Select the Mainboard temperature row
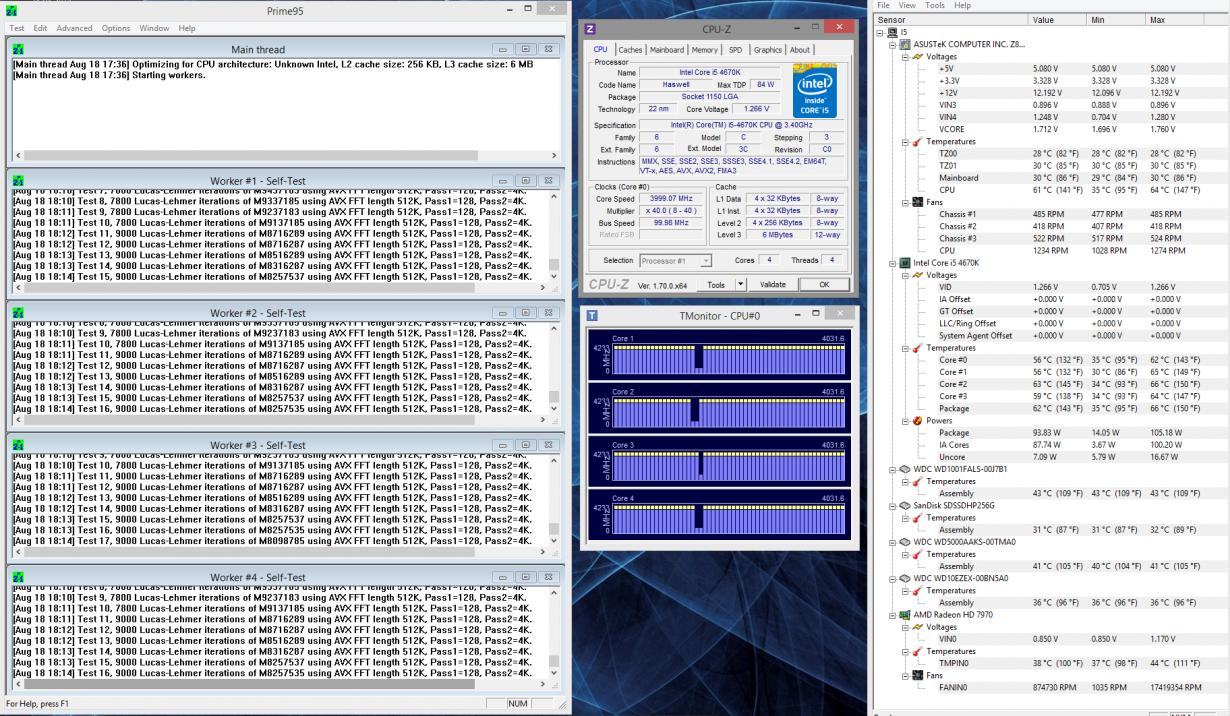 pyautogui.click(x=1052, y=177)
